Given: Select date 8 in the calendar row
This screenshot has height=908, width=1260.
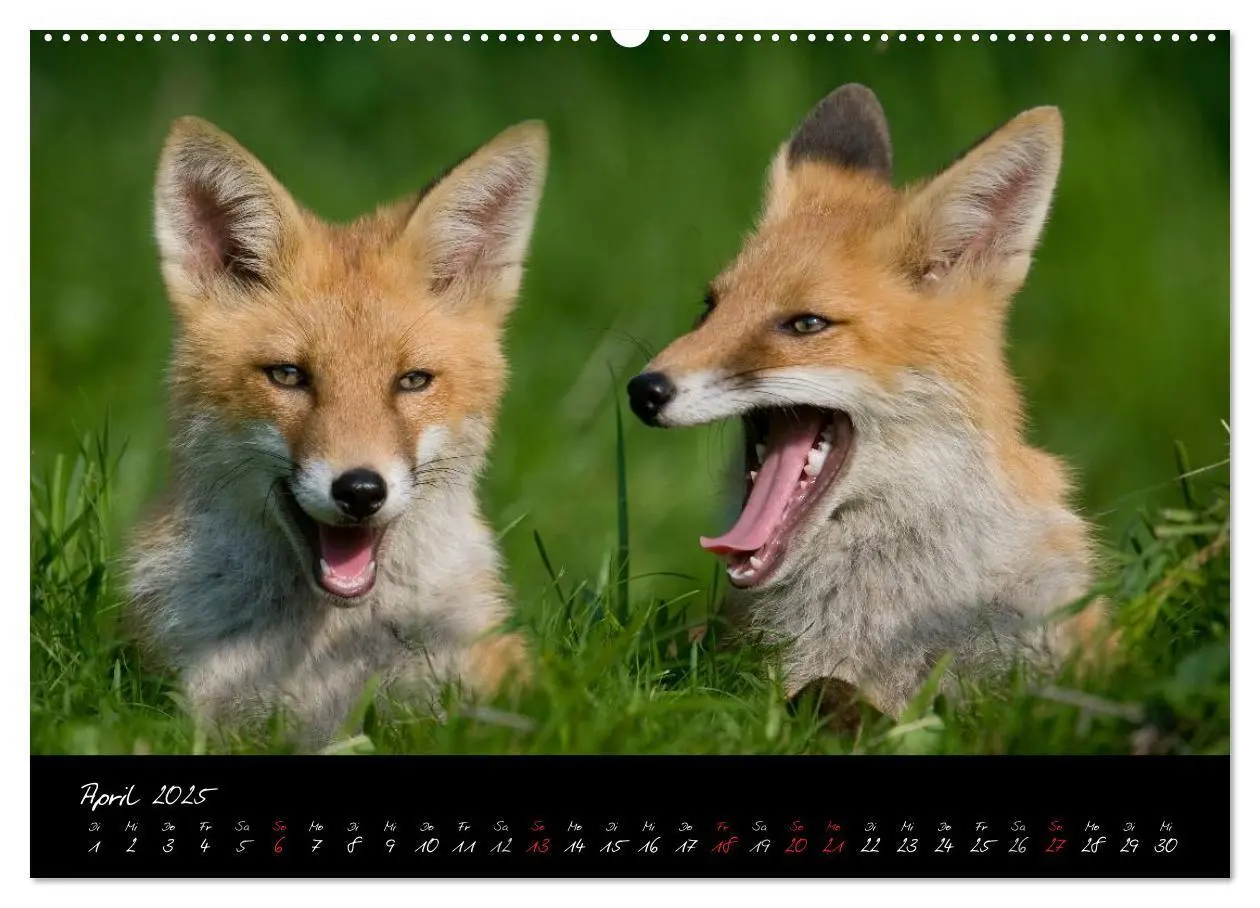Looking at the screenshot, I should point(353,846).
